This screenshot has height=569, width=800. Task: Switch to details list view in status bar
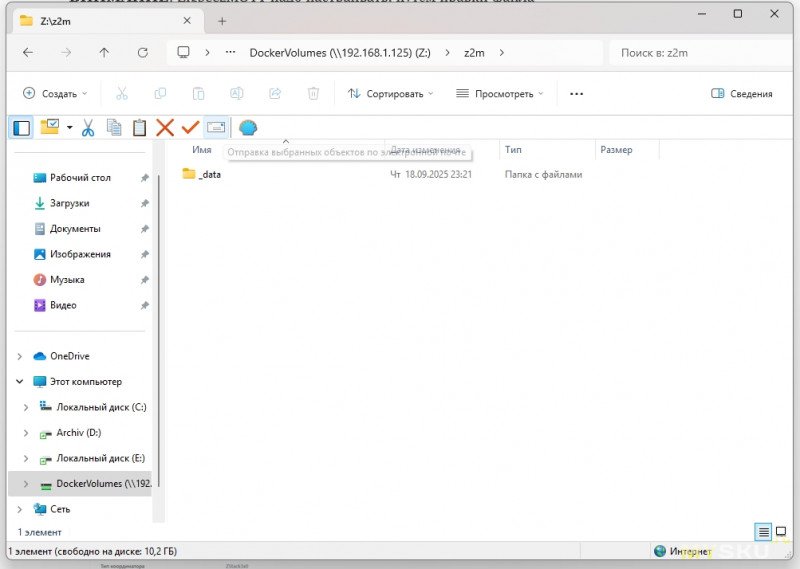(x=763, y=532)
